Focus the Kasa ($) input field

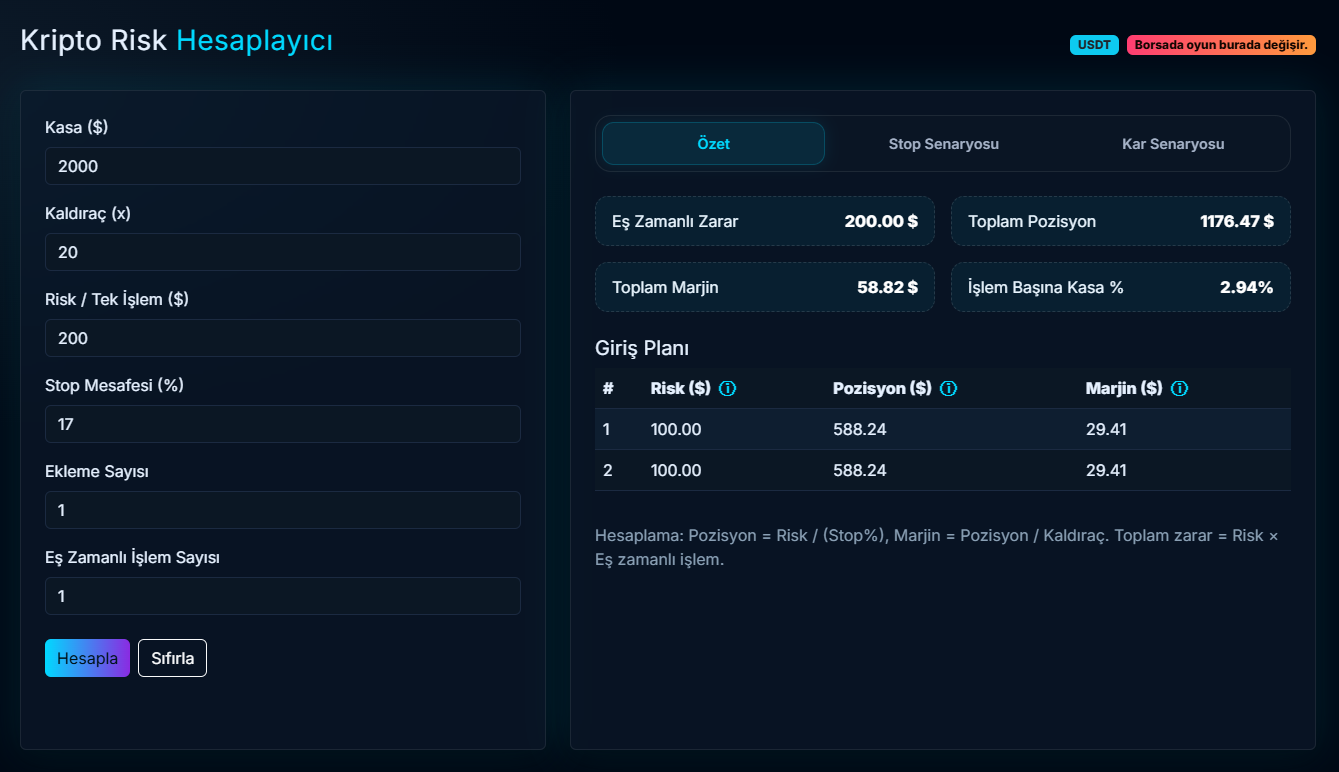point(283,166)
